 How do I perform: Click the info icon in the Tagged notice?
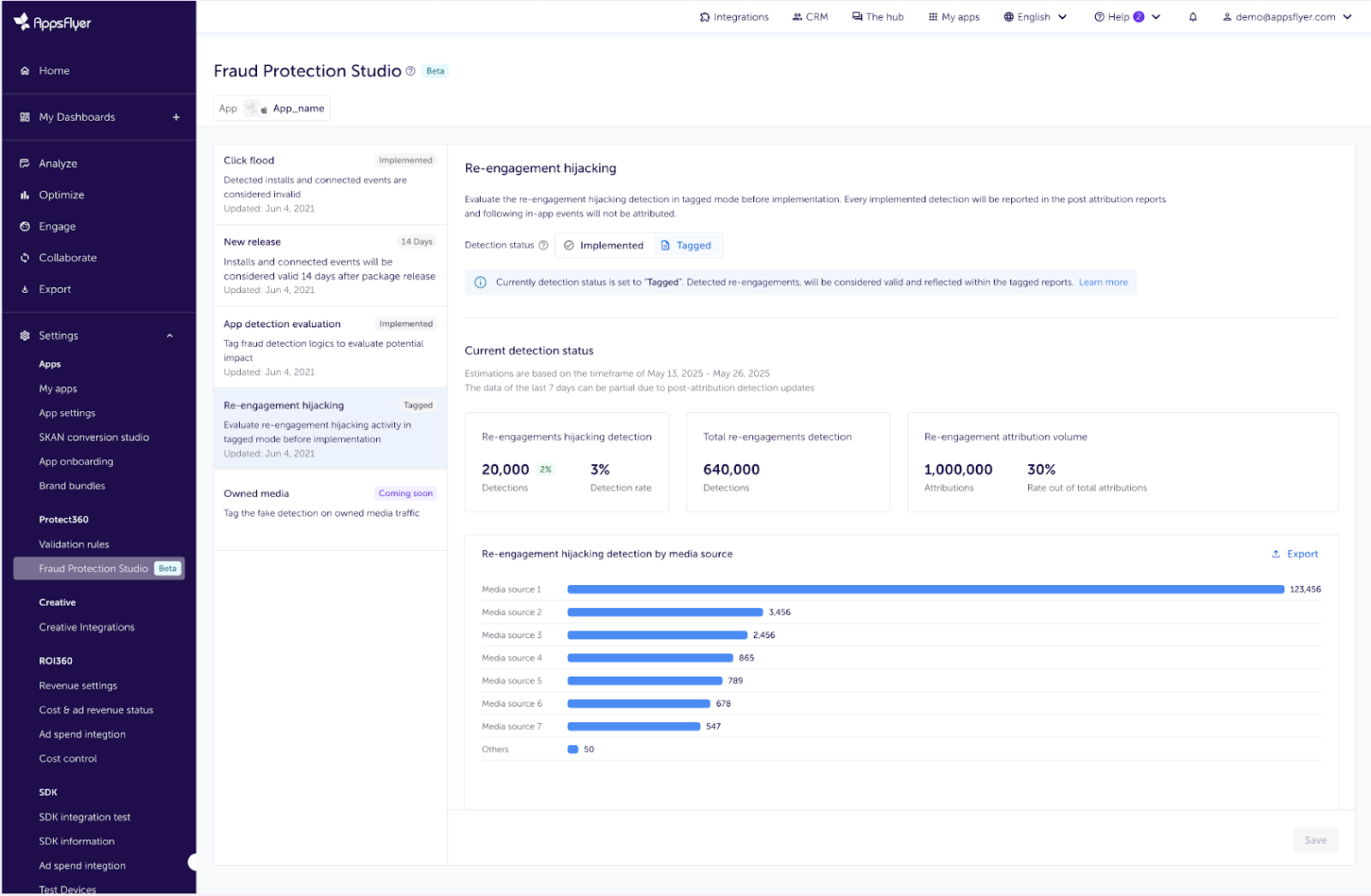[481, 283]
